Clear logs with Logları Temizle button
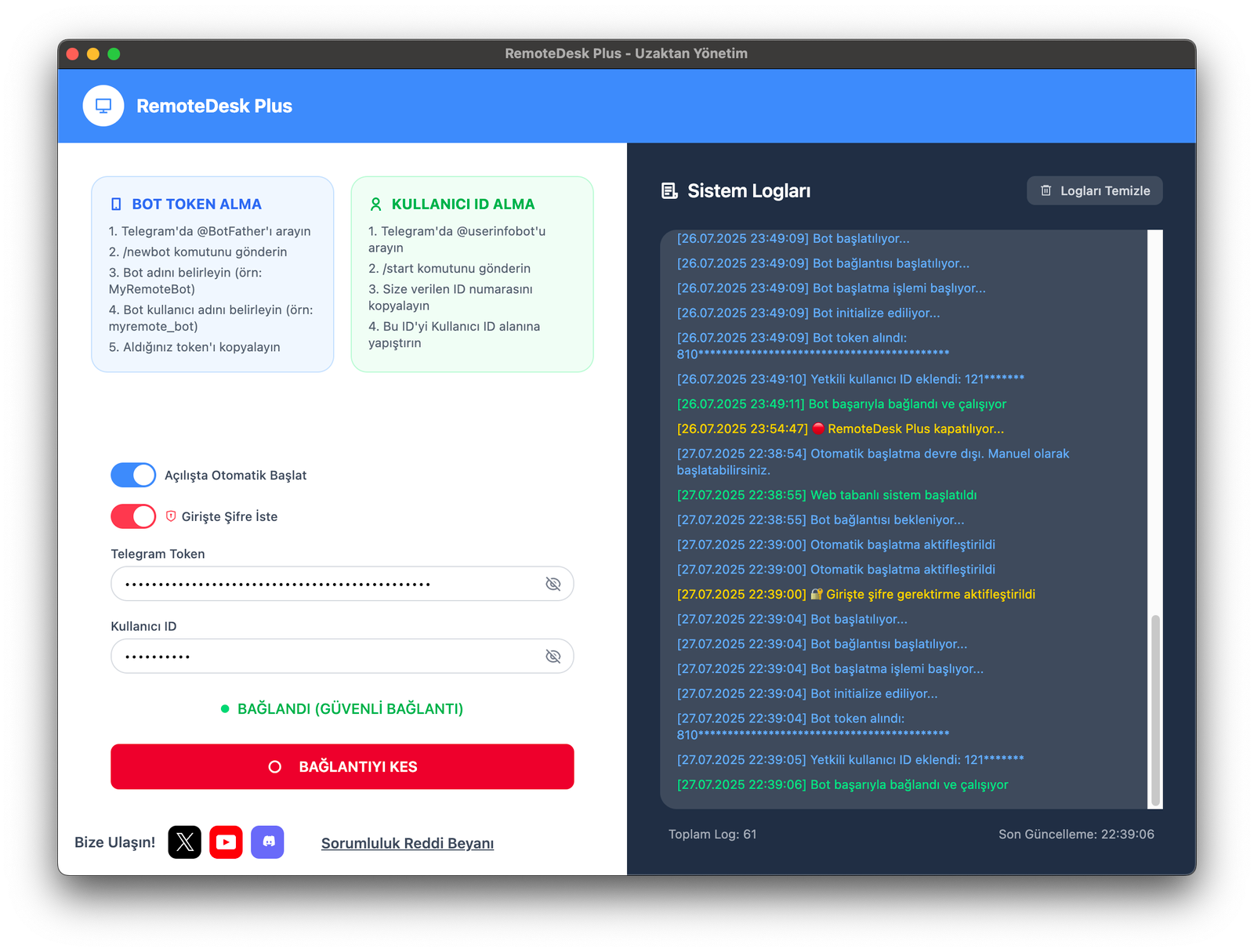The height and width of the screenshot is (952, 1254). click(x=1094, y=191)
